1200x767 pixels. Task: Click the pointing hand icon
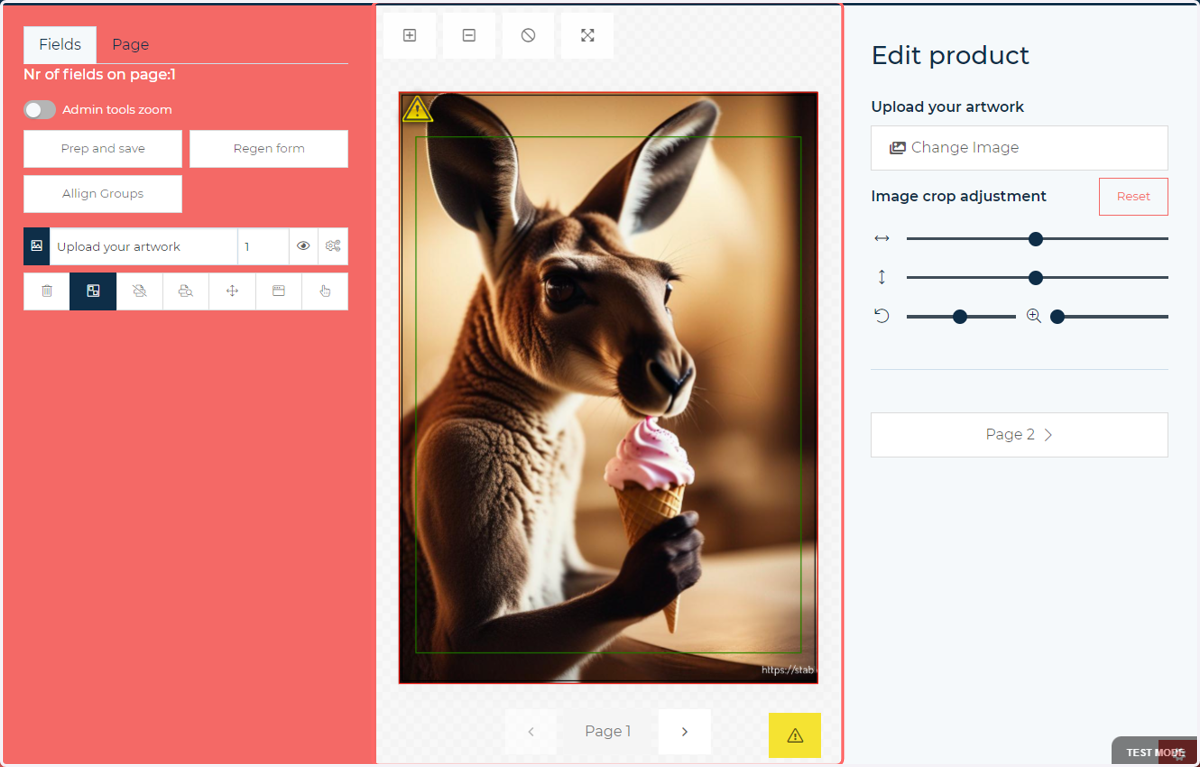(x=324, y=291)
